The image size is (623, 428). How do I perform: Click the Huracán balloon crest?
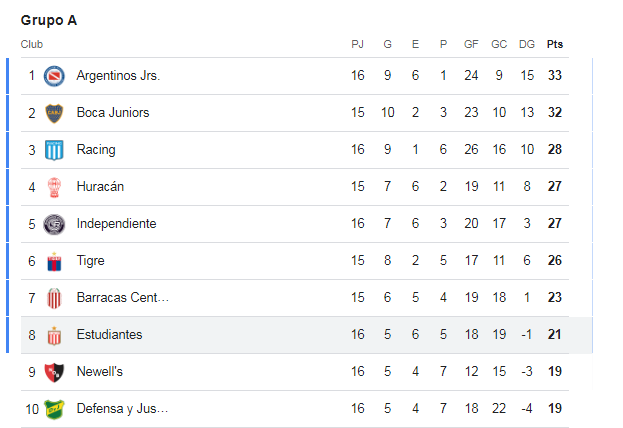[x=54, y=187]
